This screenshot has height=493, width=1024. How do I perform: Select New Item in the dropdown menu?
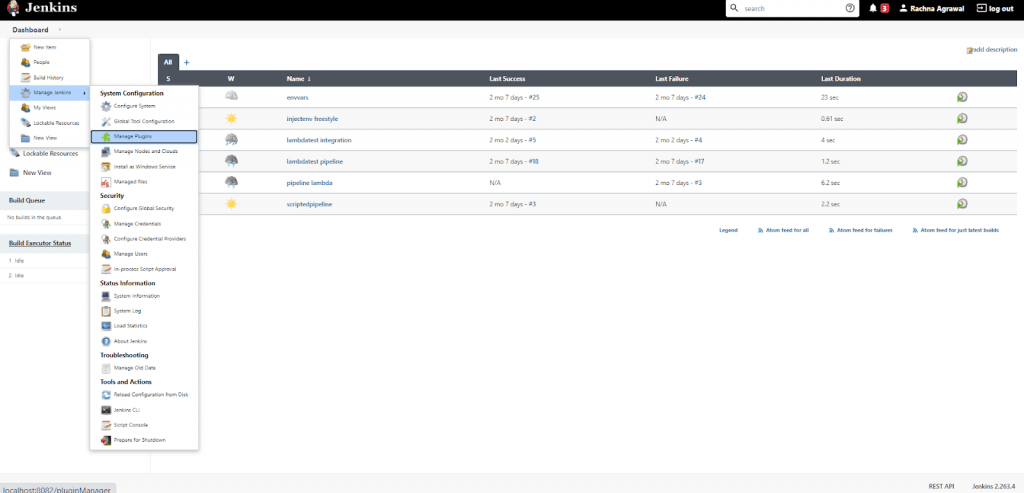pos(50,48)
